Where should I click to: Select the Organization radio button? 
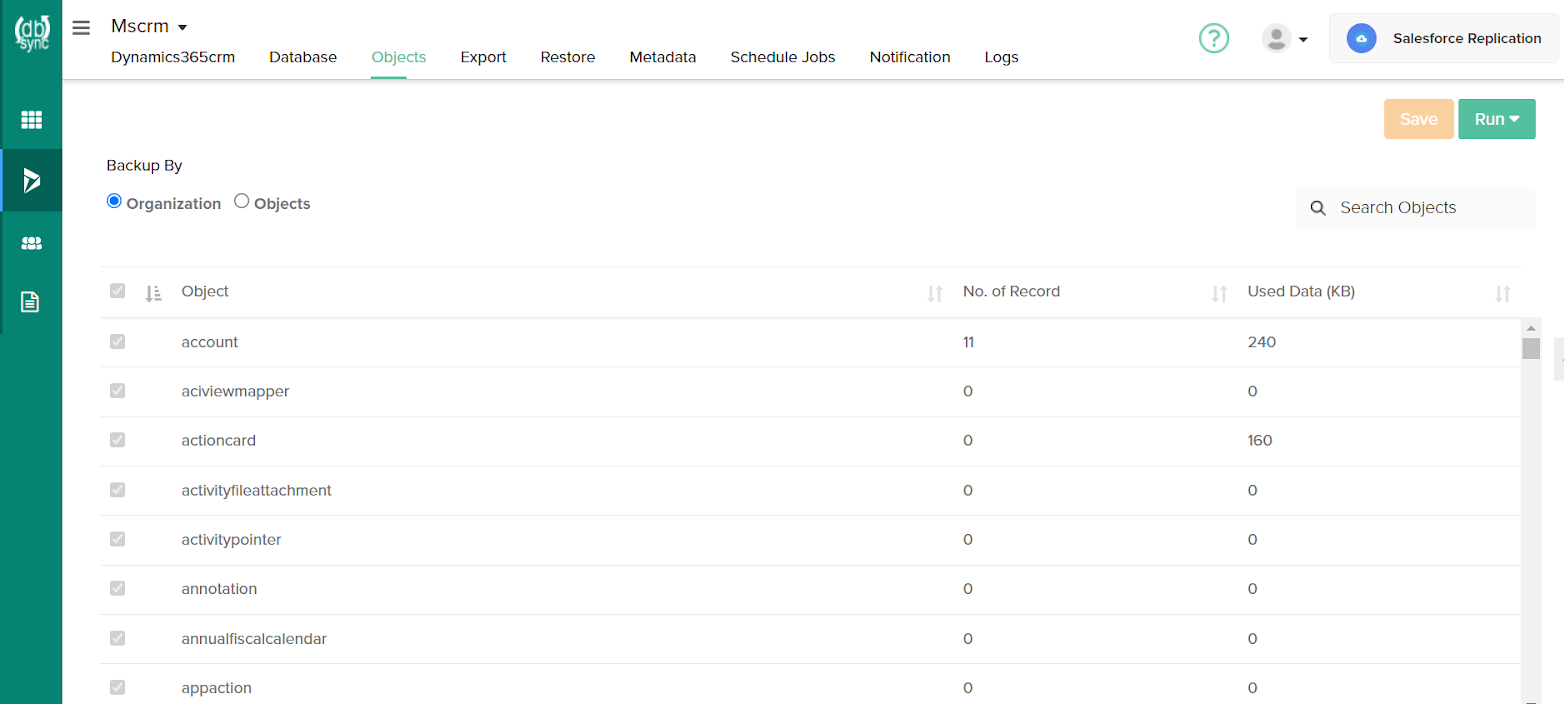pos(114,201)
